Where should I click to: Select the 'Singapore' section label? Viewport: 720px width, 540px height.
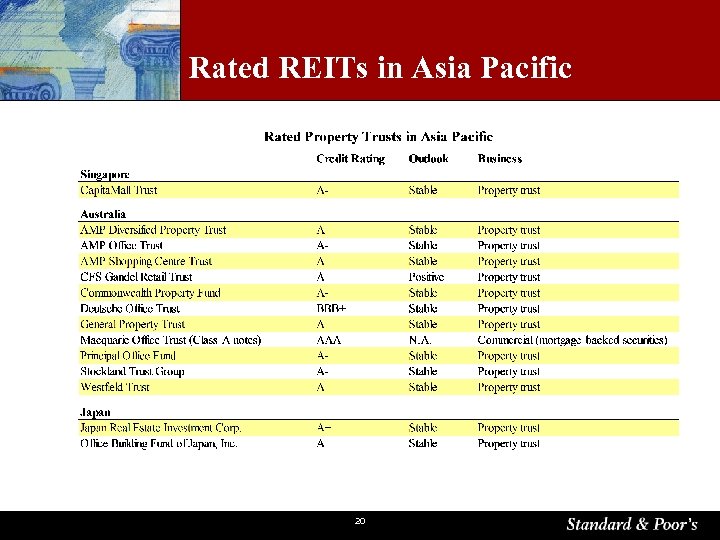(105, 174)
